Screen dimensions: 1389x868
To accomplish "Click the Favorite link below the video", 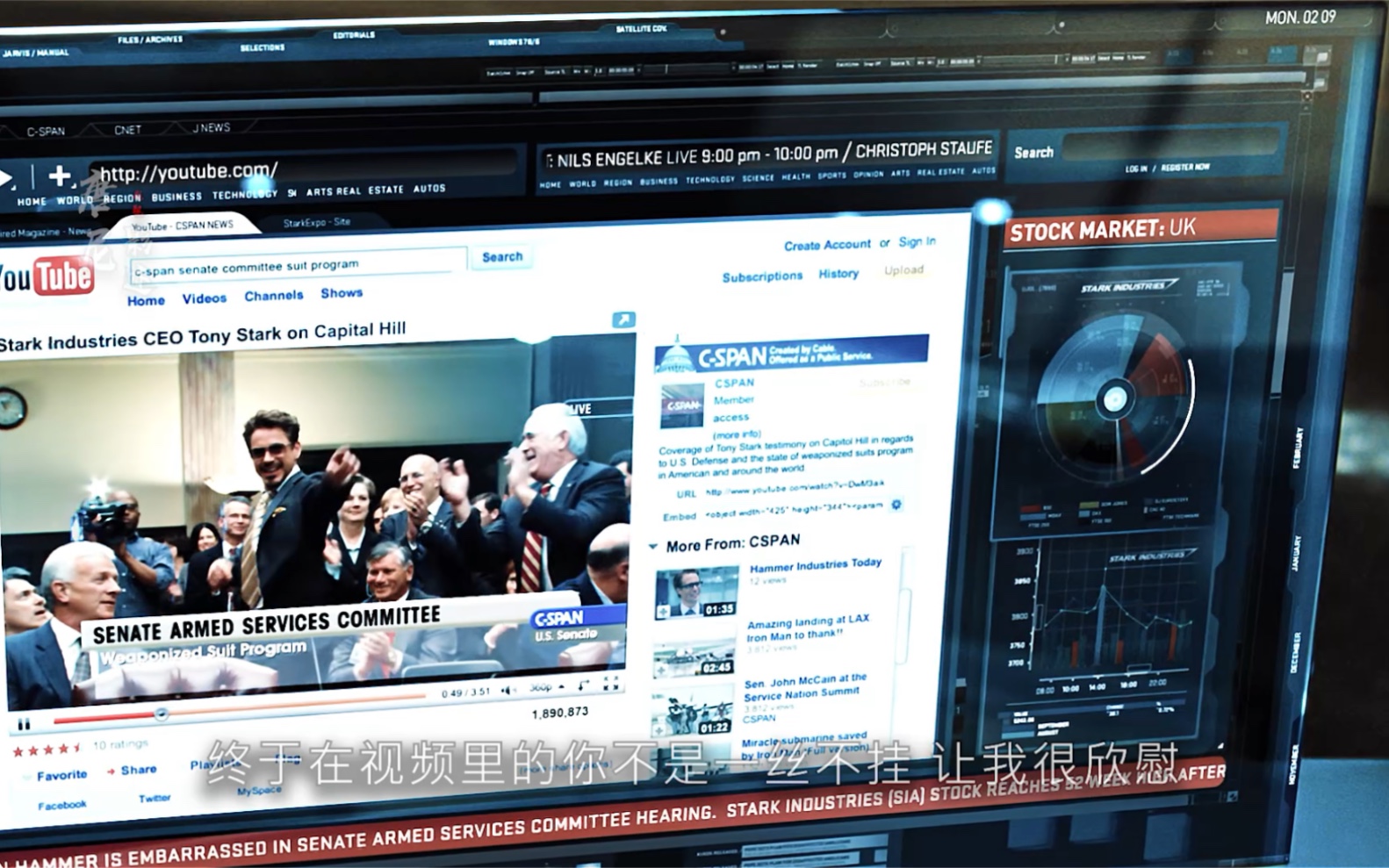I will (61, 776).
